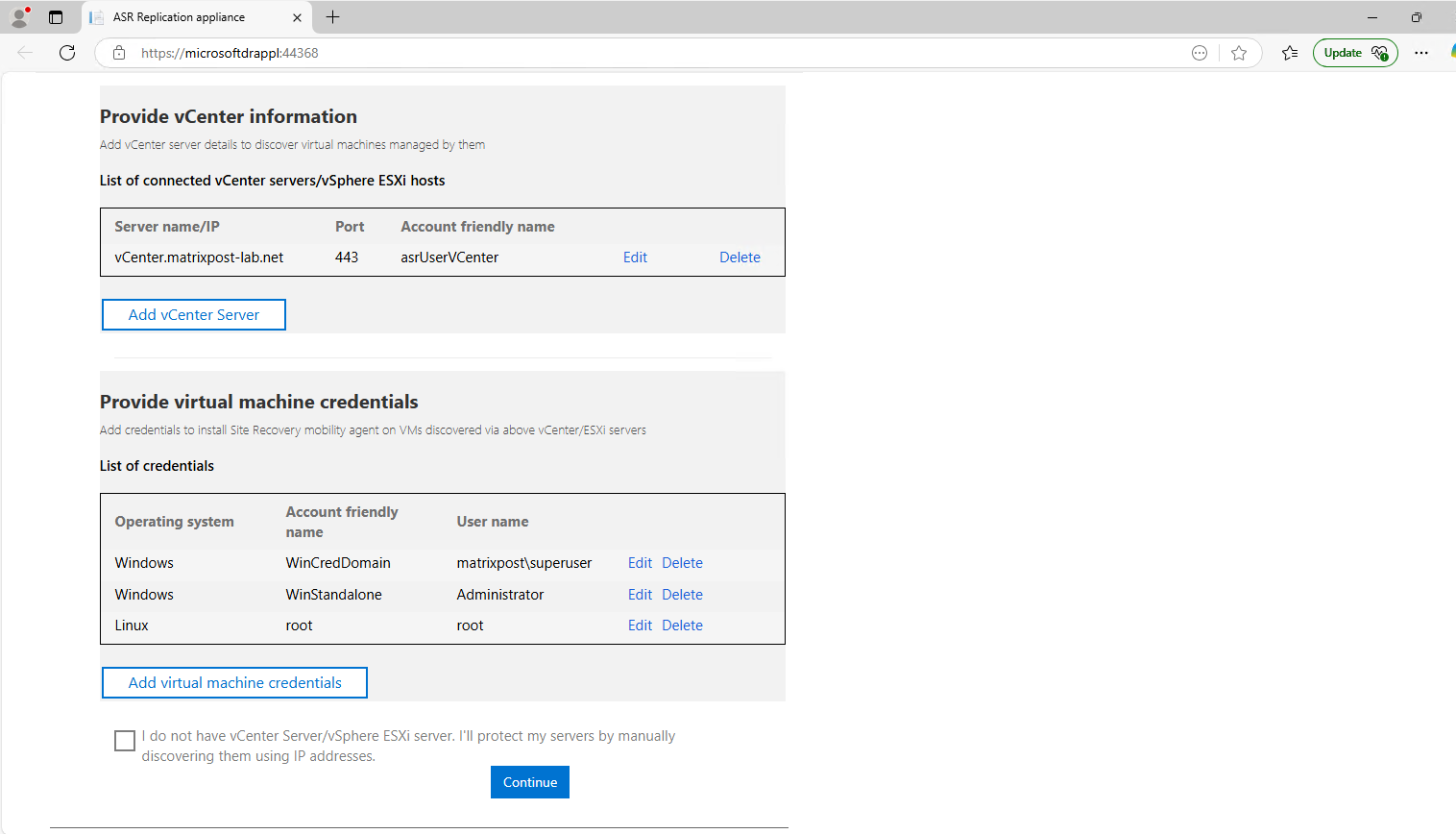Open the browser profile icon

[x=19, y=17]
